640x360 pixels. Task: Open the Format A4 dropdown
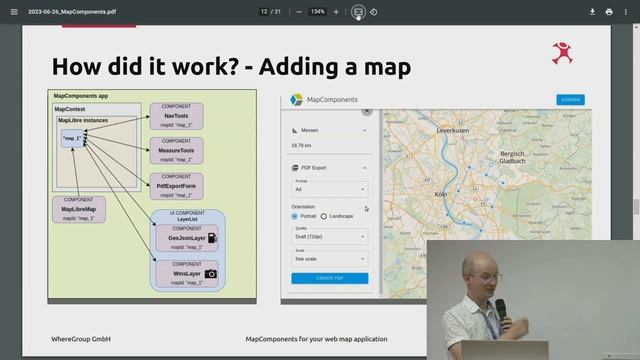pos(329,189)
